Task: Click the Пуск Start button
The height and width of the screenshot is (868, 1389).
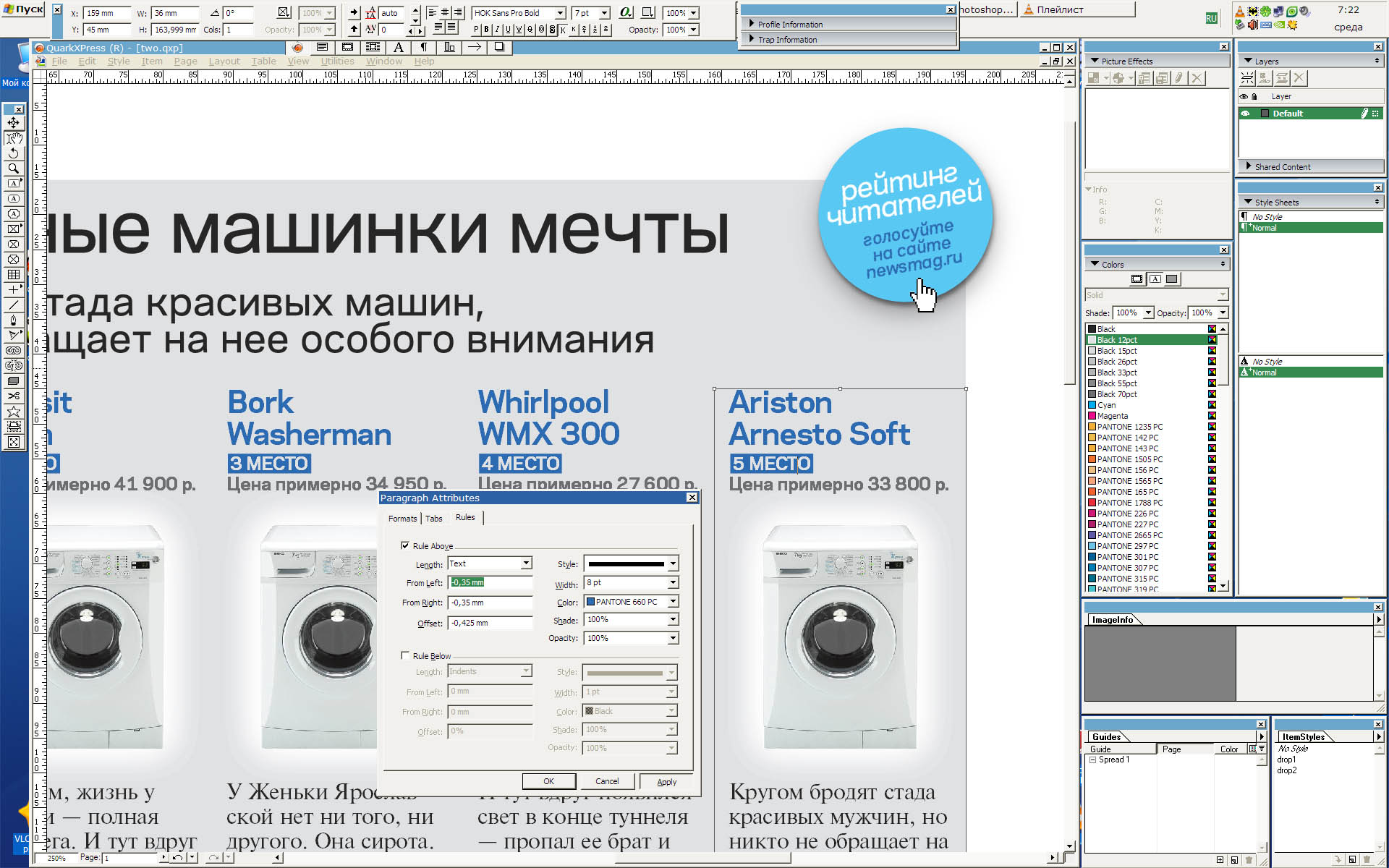Action: coord(24,9)
